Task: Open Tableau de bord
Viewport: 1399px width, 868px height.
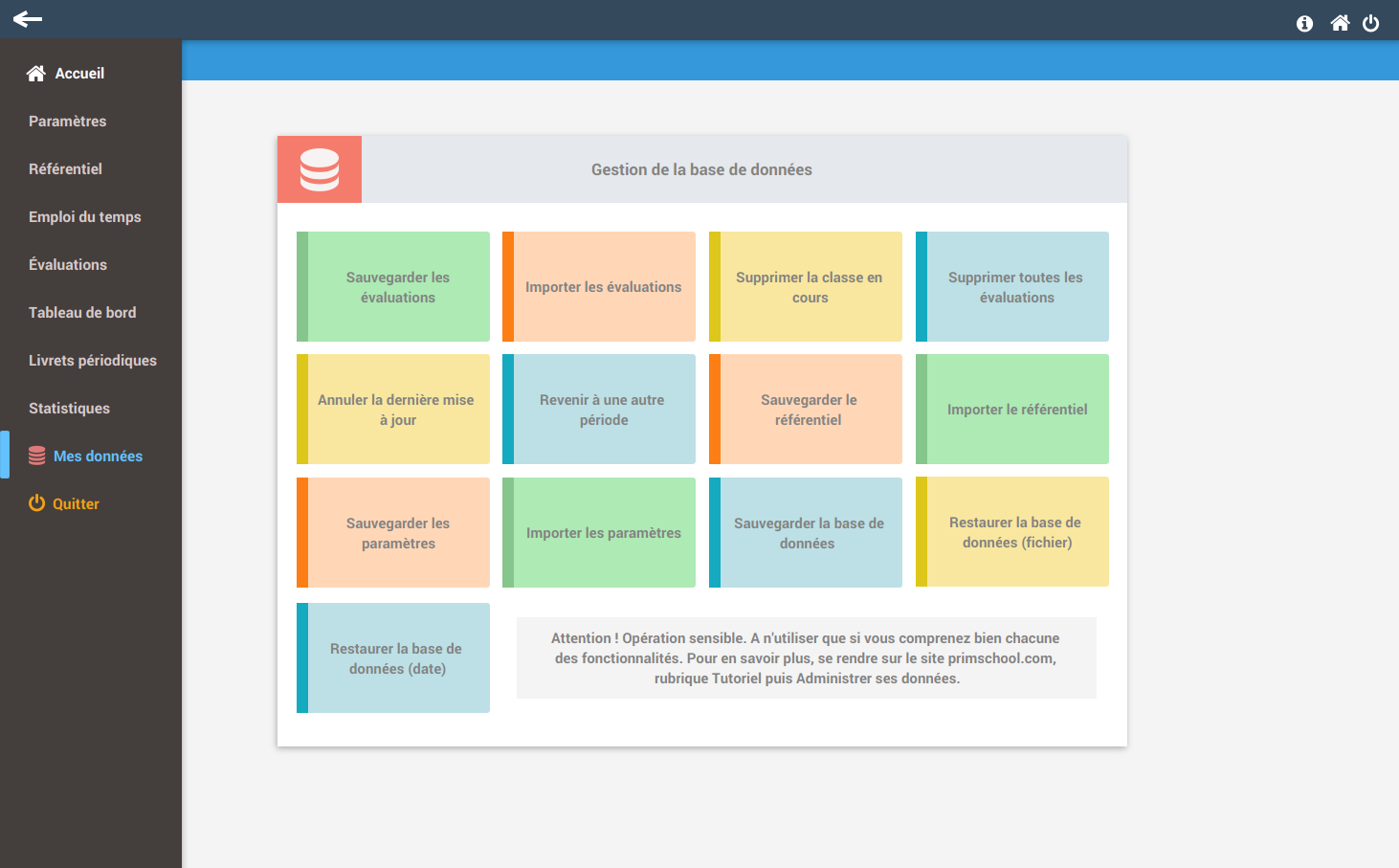Action: click(x=82, y=313)
